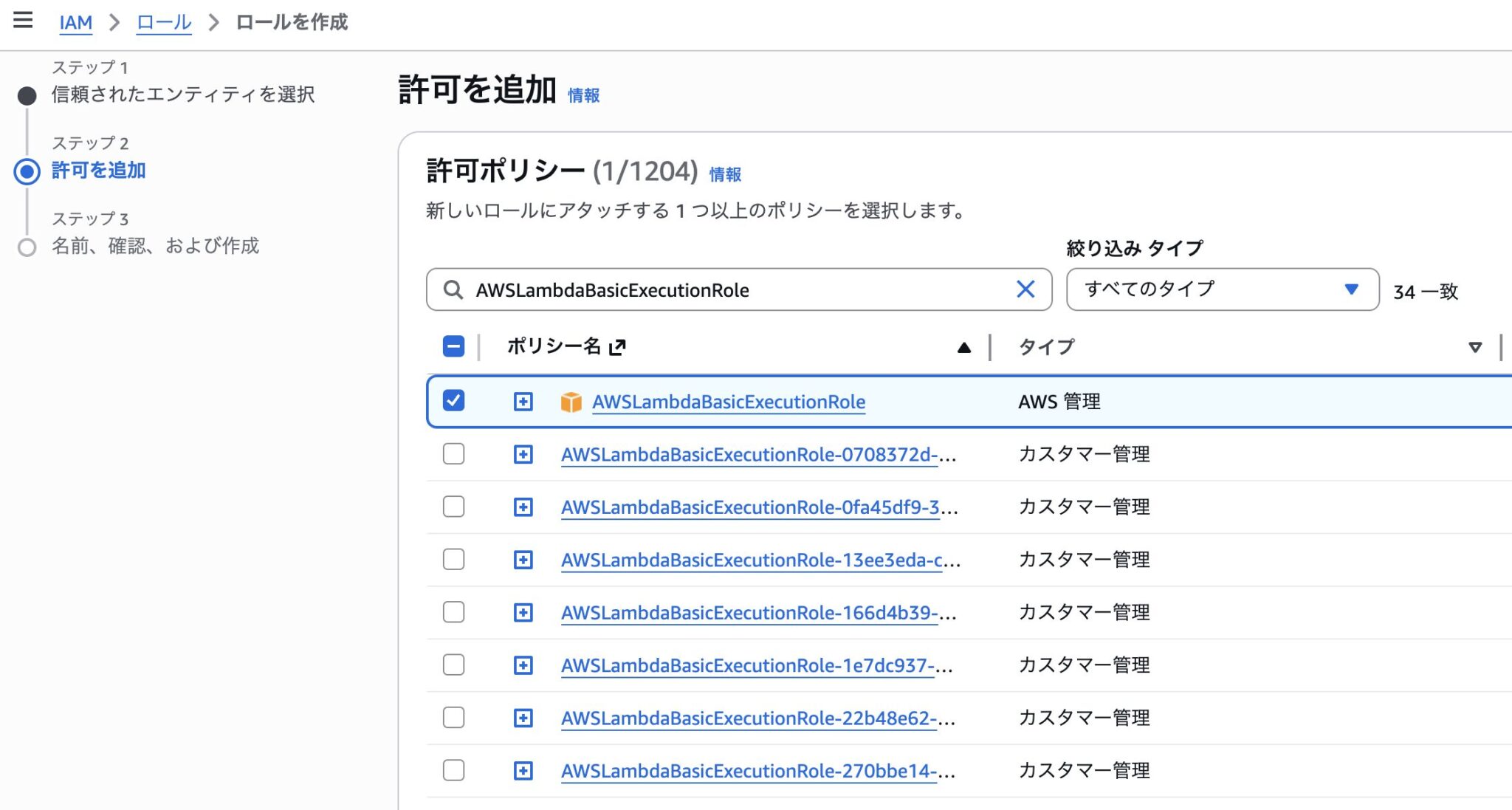Screen dimensions: 1512x810
Task: Check the AWSLambdaBasicExecutionRole-270bbe14 policy checkbox
Action: 453,770
